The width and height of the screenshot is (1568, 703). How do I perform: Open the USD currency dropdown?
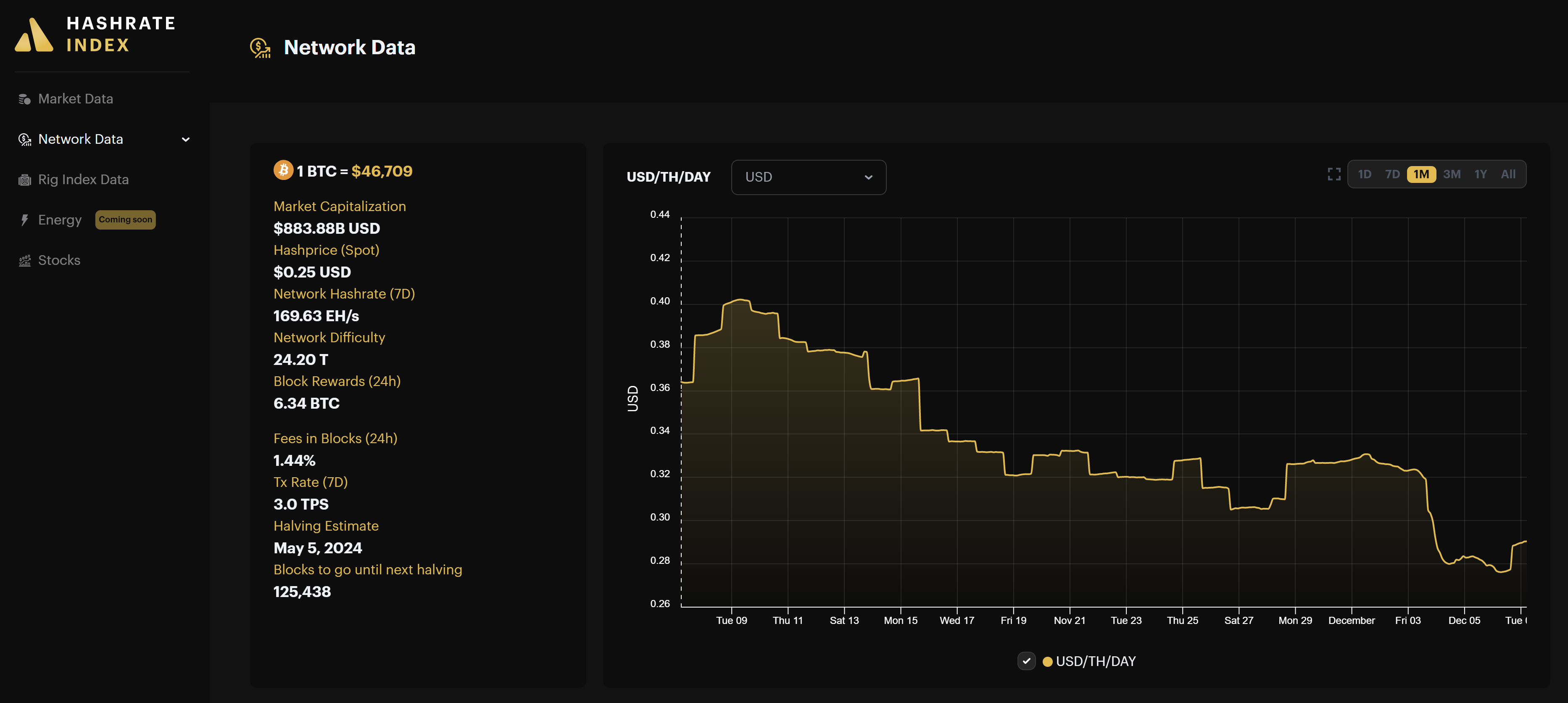pos(808,177)
